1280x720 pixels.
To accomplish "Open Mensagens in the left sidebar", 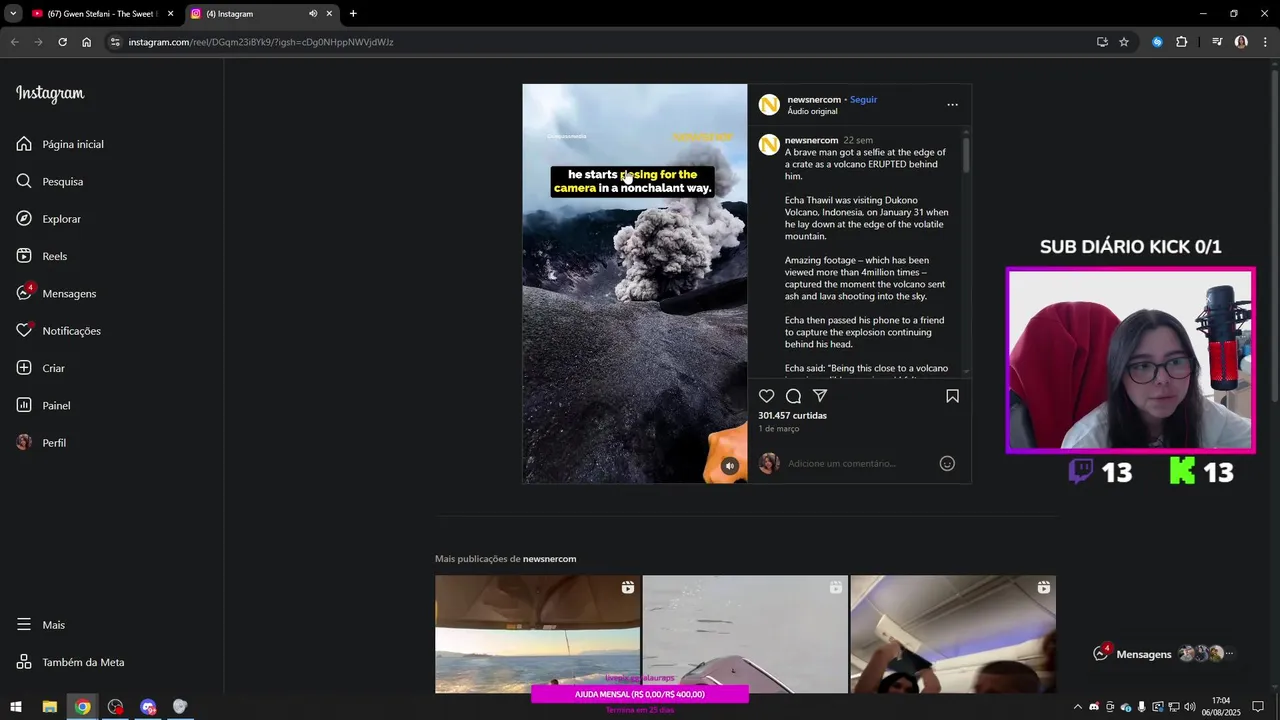I will click(56, 293).
